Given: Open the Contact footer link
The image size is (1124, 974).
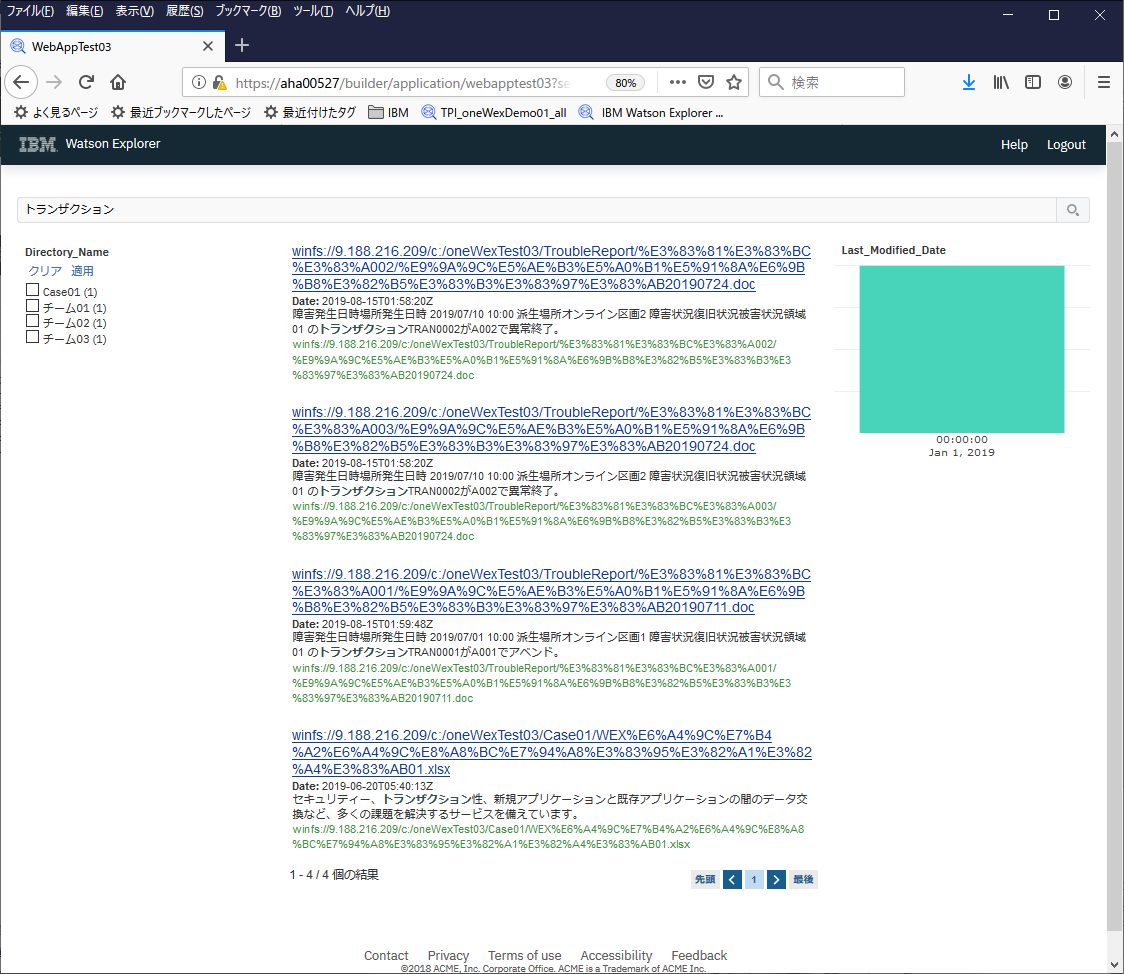Looking at the screenshot, I should click(x=386, y=955).
